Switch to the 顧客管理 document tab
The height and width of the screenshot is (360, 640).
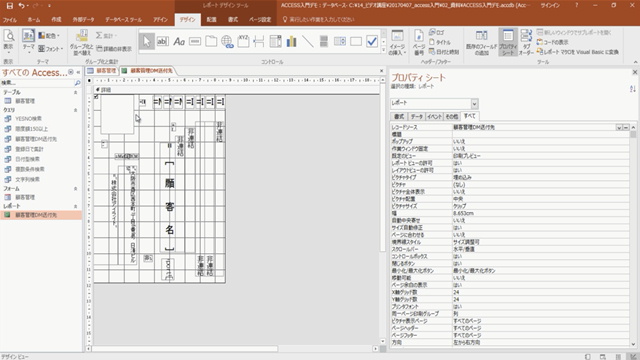click(102, 71)
